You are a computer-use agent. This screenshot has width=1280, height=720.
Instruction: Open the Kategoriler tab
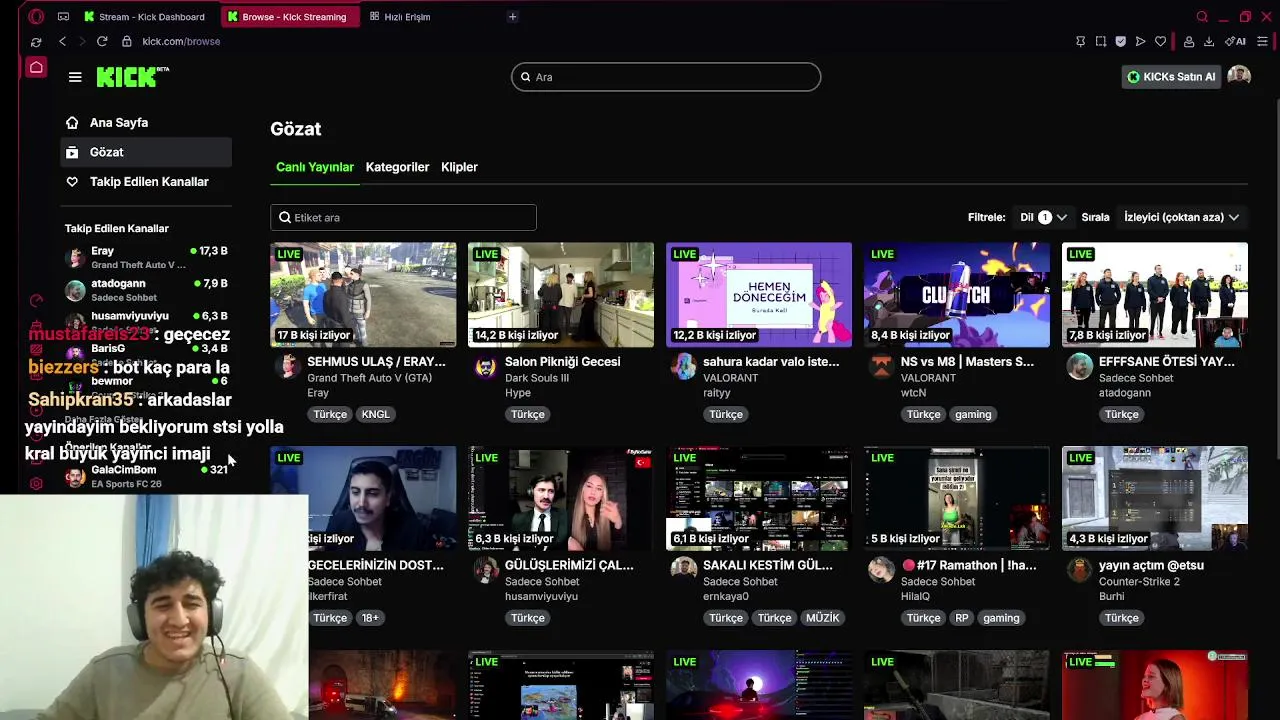(397, 167)
